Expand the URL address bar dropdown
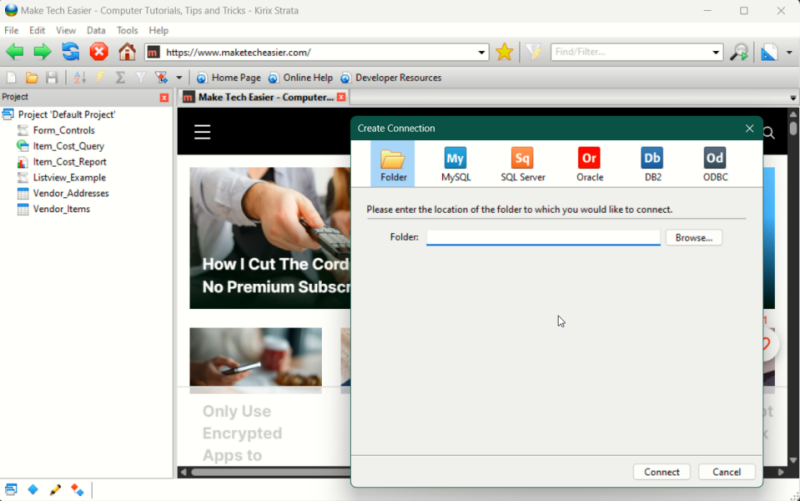This screenshot has height=501, width=800. 481,52
